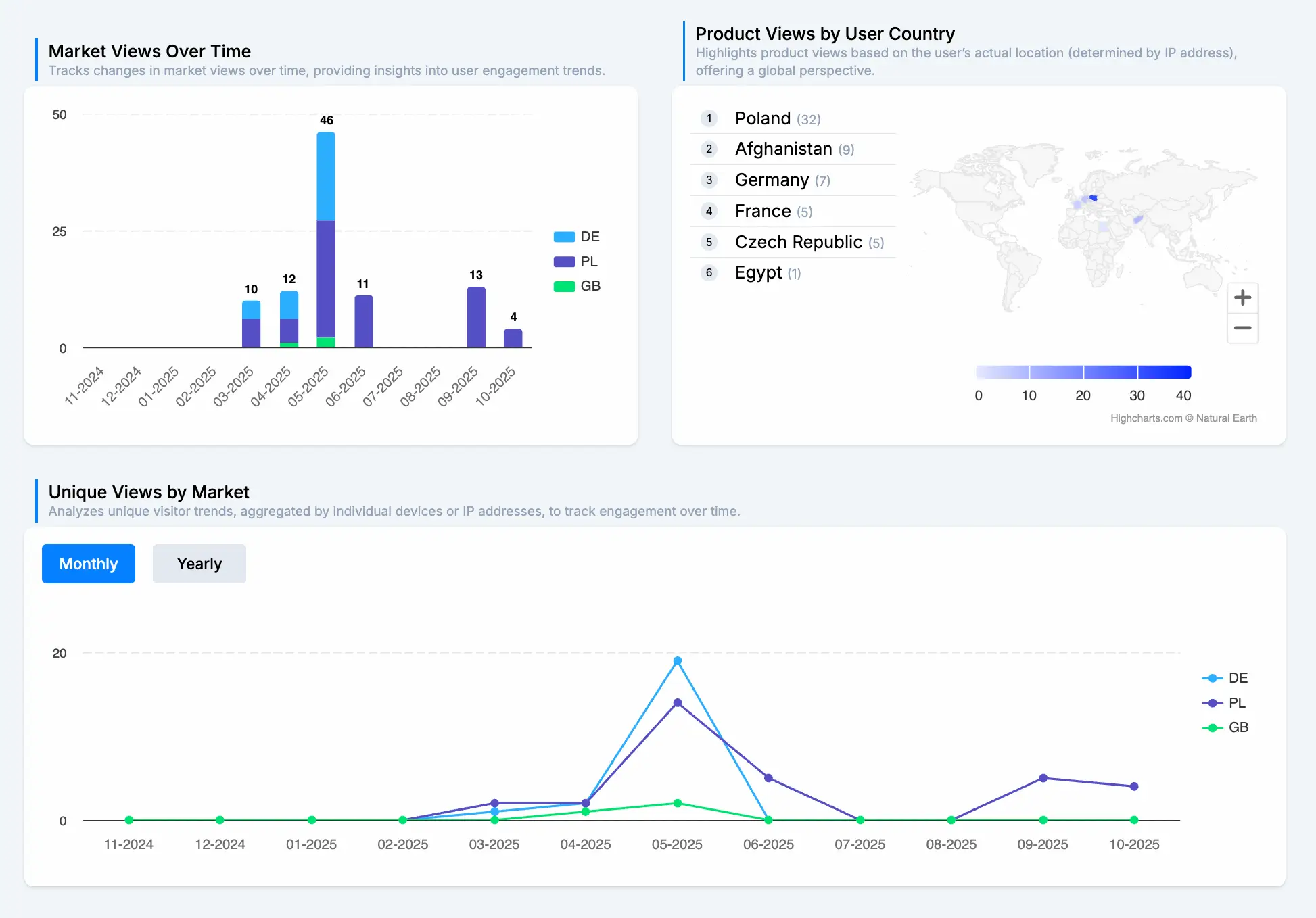Viewport: 1316px width, 918px height.
Task: Select Afghanistan in the country list
Action: pos(783,149)
